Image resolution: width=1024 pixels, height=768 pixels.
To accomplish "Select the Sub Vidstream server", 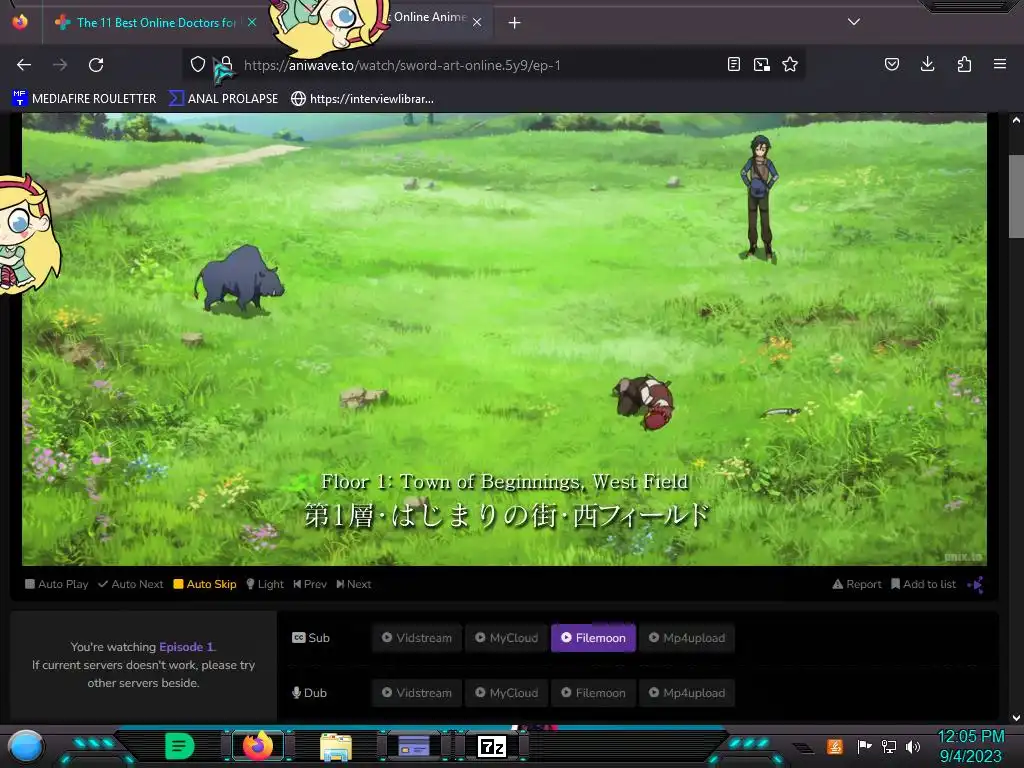I will [417, 638].
